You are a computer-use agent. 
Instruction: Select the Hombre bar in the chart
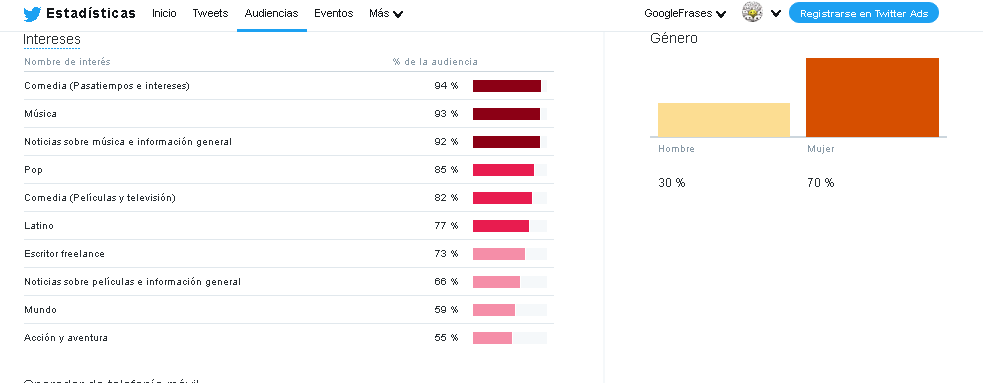[723, 120]
